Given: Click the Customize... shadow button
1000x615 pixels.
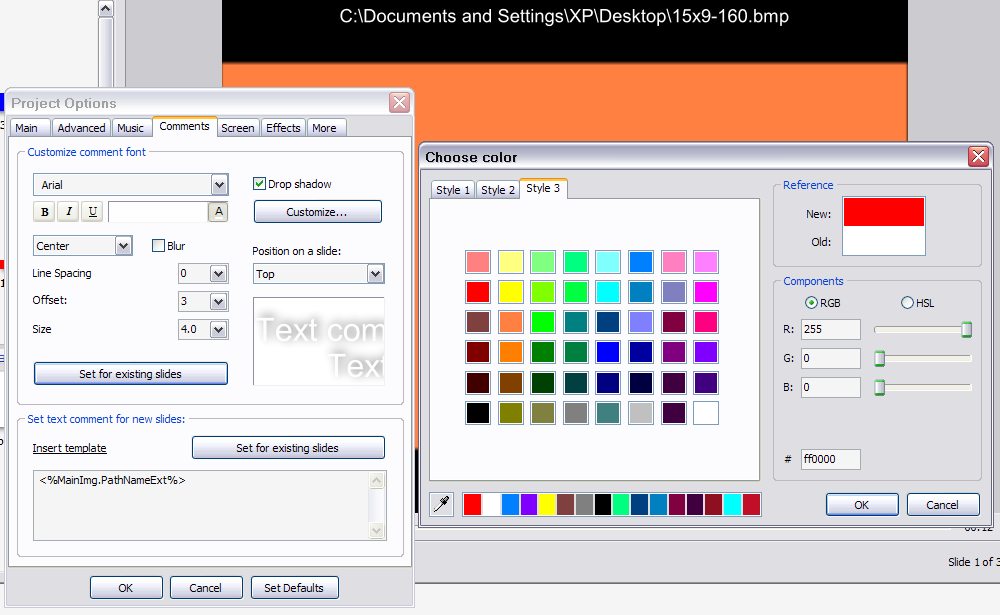Looking at the screenshot, I should (317, 212).
